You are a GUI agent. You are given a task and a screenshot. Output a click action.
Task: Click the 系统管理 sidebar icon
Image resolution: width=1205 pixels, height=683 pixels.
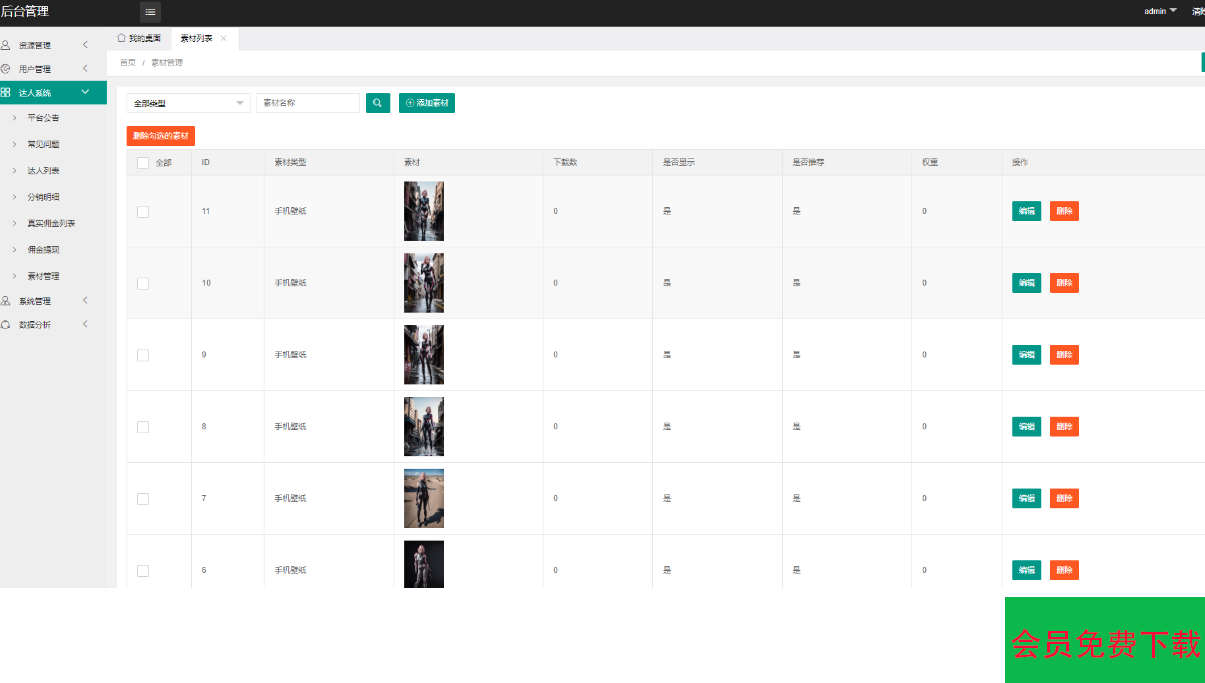tap(6, 301)
